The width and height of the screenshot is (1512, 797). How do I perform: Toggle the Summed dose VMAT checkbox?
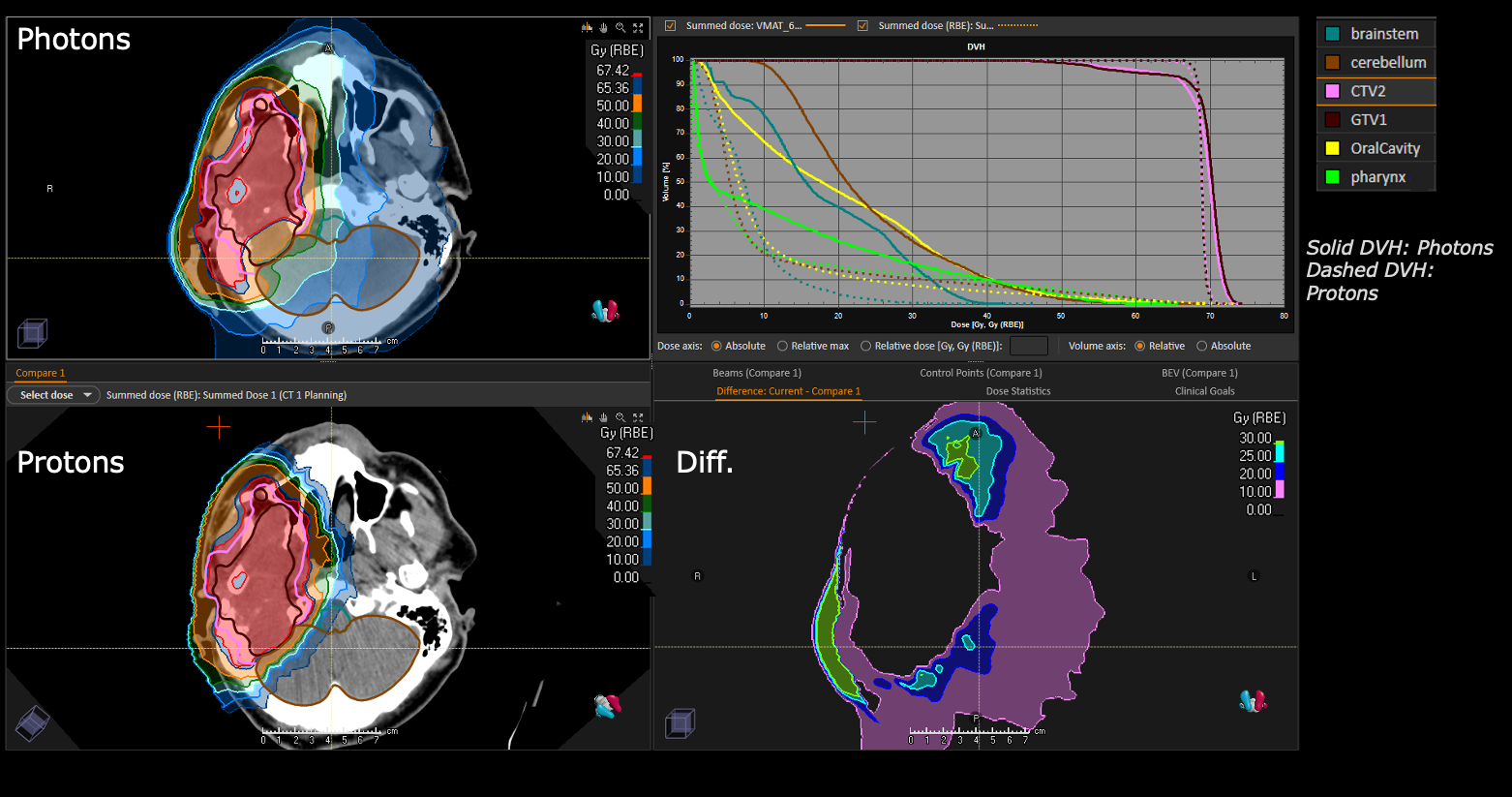click(670, 26)
